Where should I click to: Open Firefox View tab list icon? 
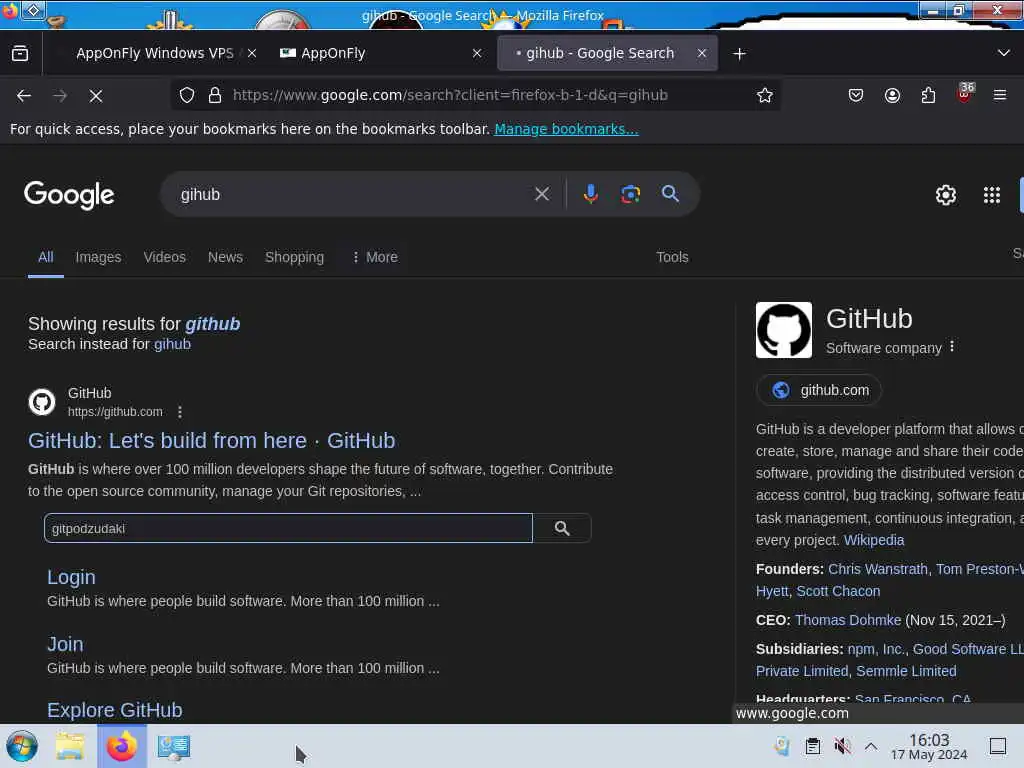[x=20, y=54]
